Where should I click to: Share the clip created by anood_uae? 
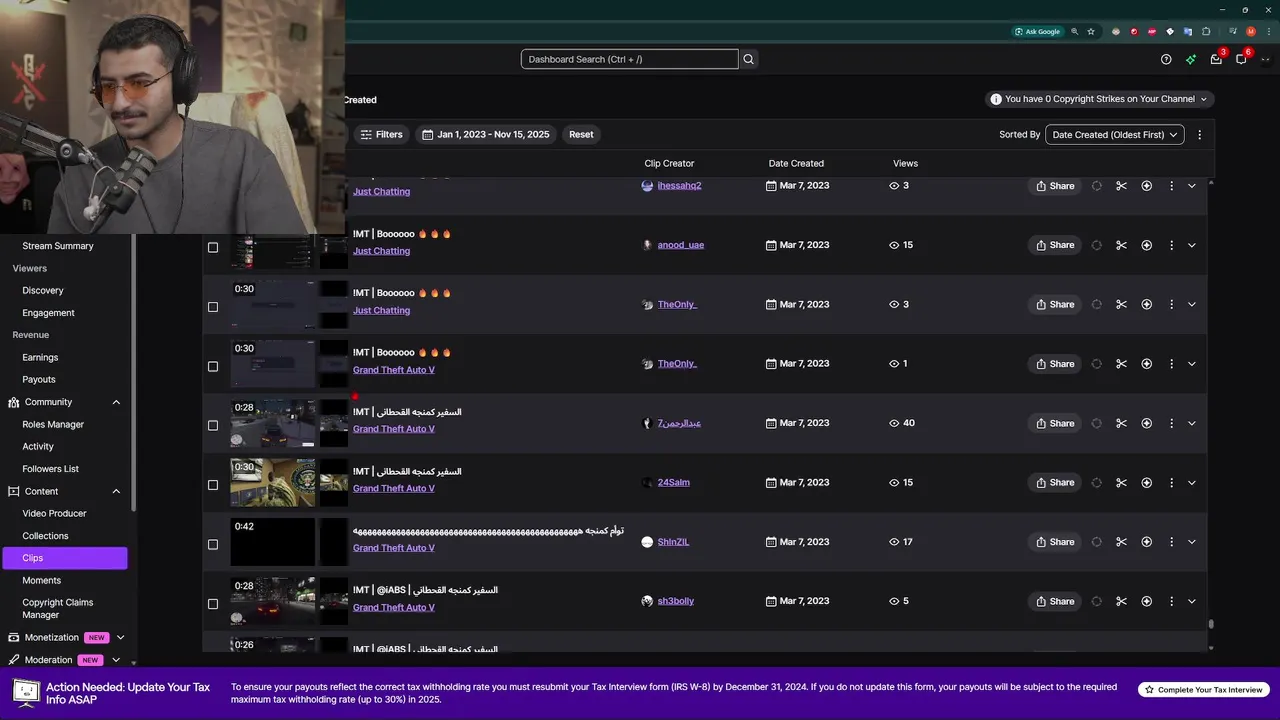1054,245
